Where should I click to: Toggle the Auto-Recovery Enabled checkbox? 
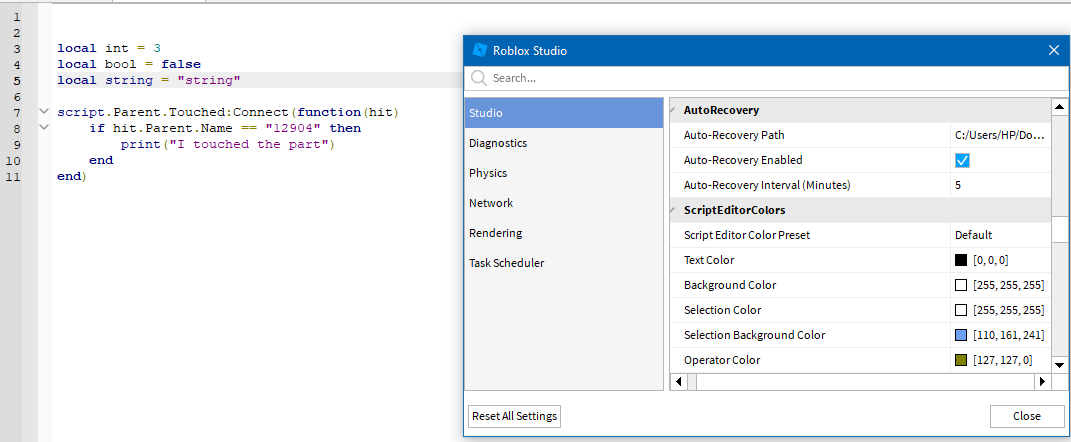click(963, 160)
